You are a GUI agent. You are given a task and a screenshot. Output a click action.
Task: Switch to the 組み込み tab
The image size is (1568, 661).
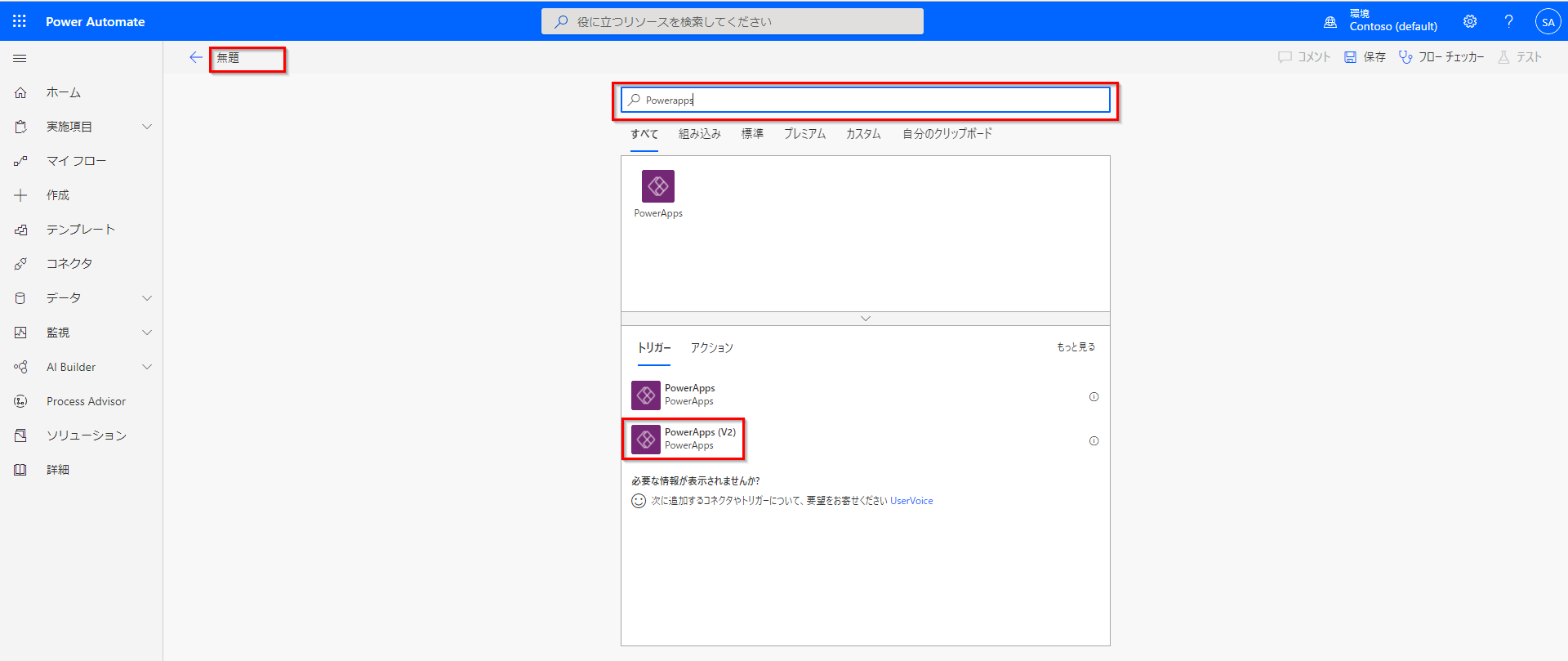click(700, 134)
